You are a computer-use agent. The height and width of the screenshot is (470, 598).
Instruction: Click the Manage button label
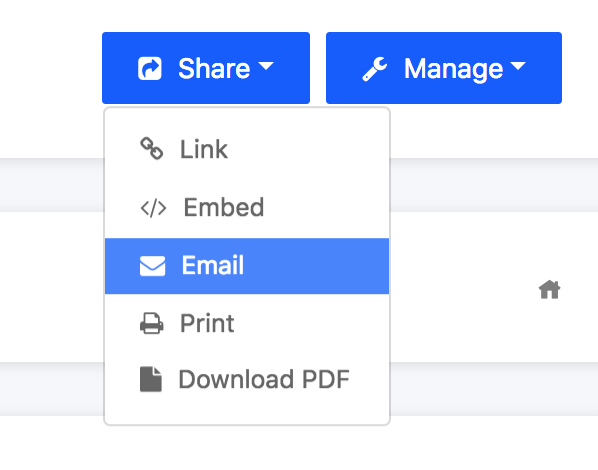[x=453, y=69]
